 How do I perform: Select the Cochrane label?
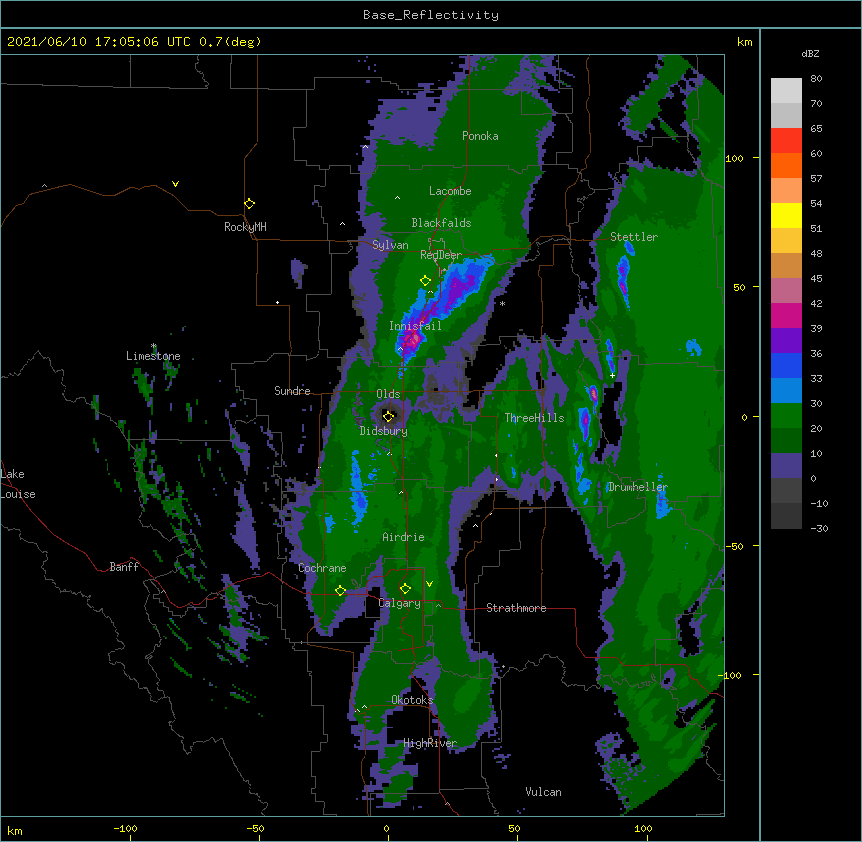(322, 568)
